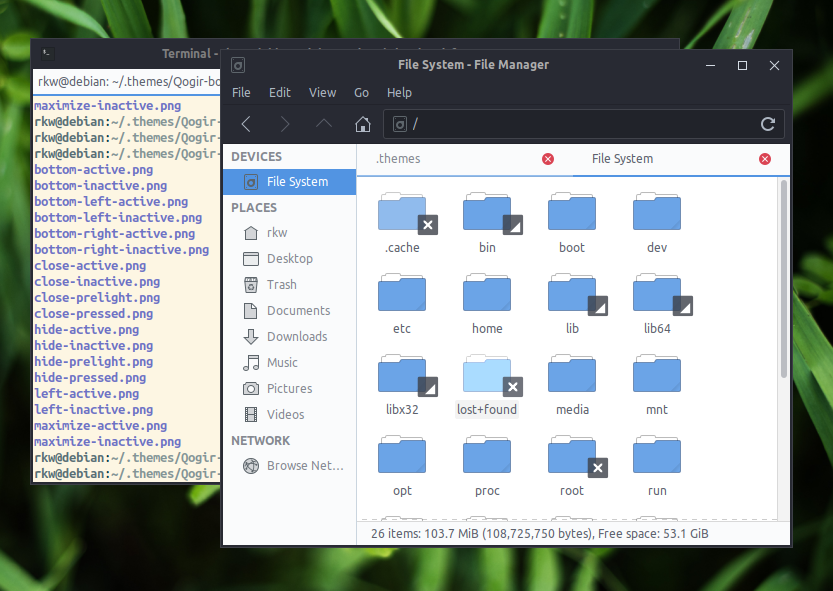The height and width of the screenshot is (591, 833).
Task: Select the root folder
Action: click(572, 466)
